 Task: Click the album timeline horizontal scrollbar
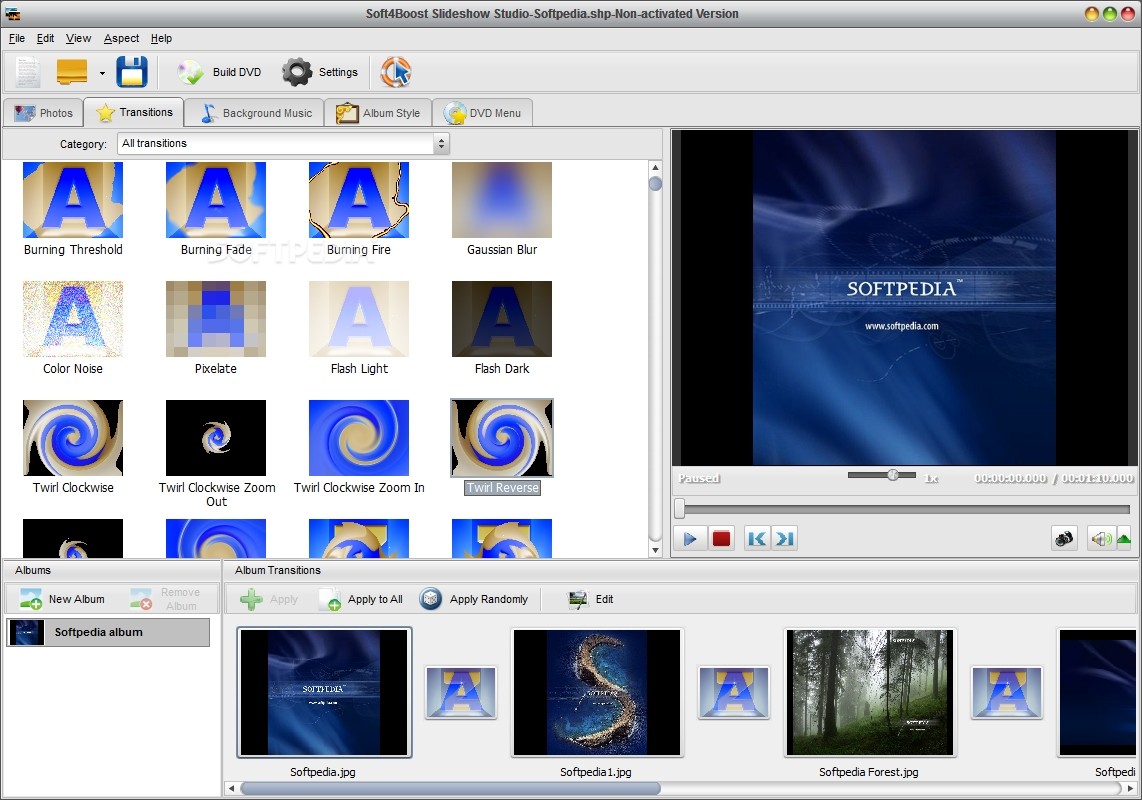pos(450,788)
